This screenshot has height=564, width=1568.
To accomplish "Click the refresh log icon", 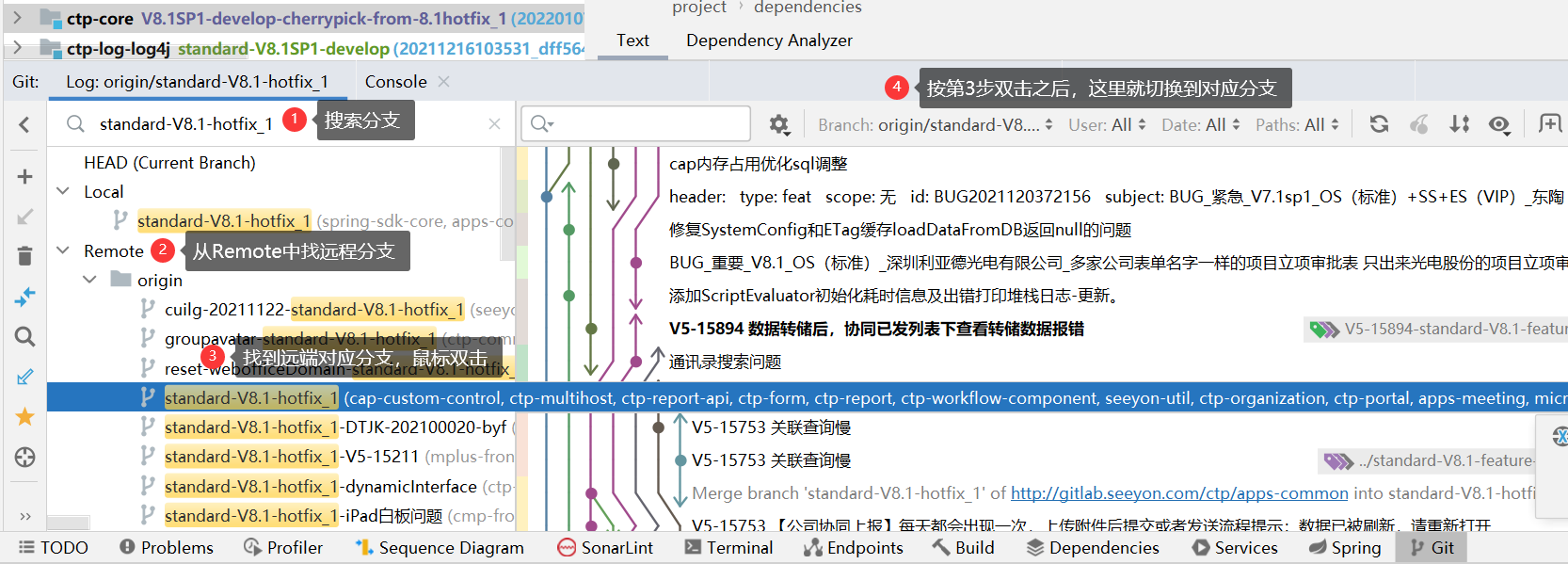I will (x=1379, y=124).
